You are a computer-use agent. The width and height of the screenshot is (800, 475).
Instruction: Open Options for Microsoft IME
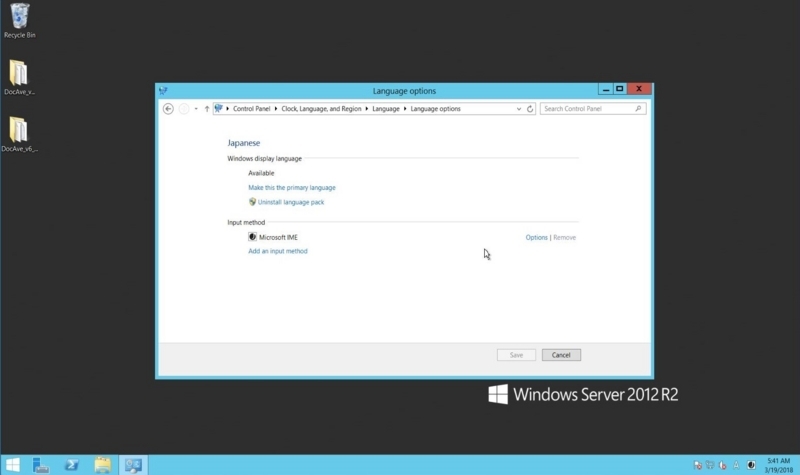click(536, 237)
